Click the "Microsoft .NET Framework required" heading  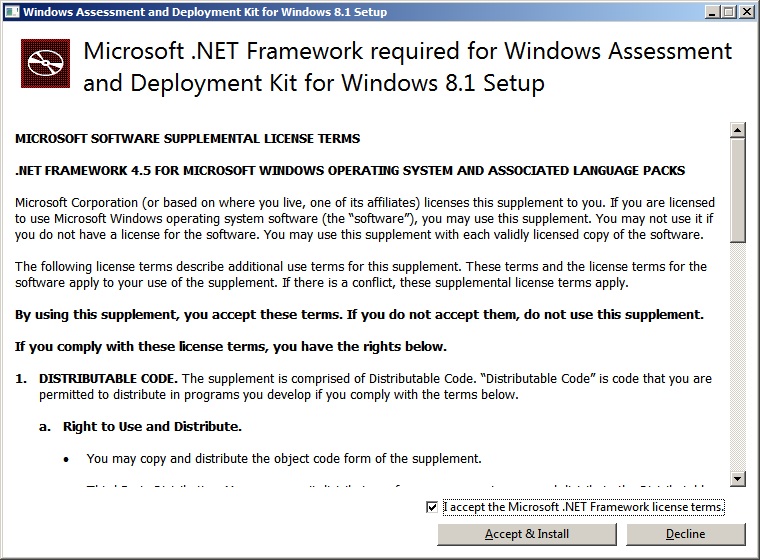(x=408, y=66)
